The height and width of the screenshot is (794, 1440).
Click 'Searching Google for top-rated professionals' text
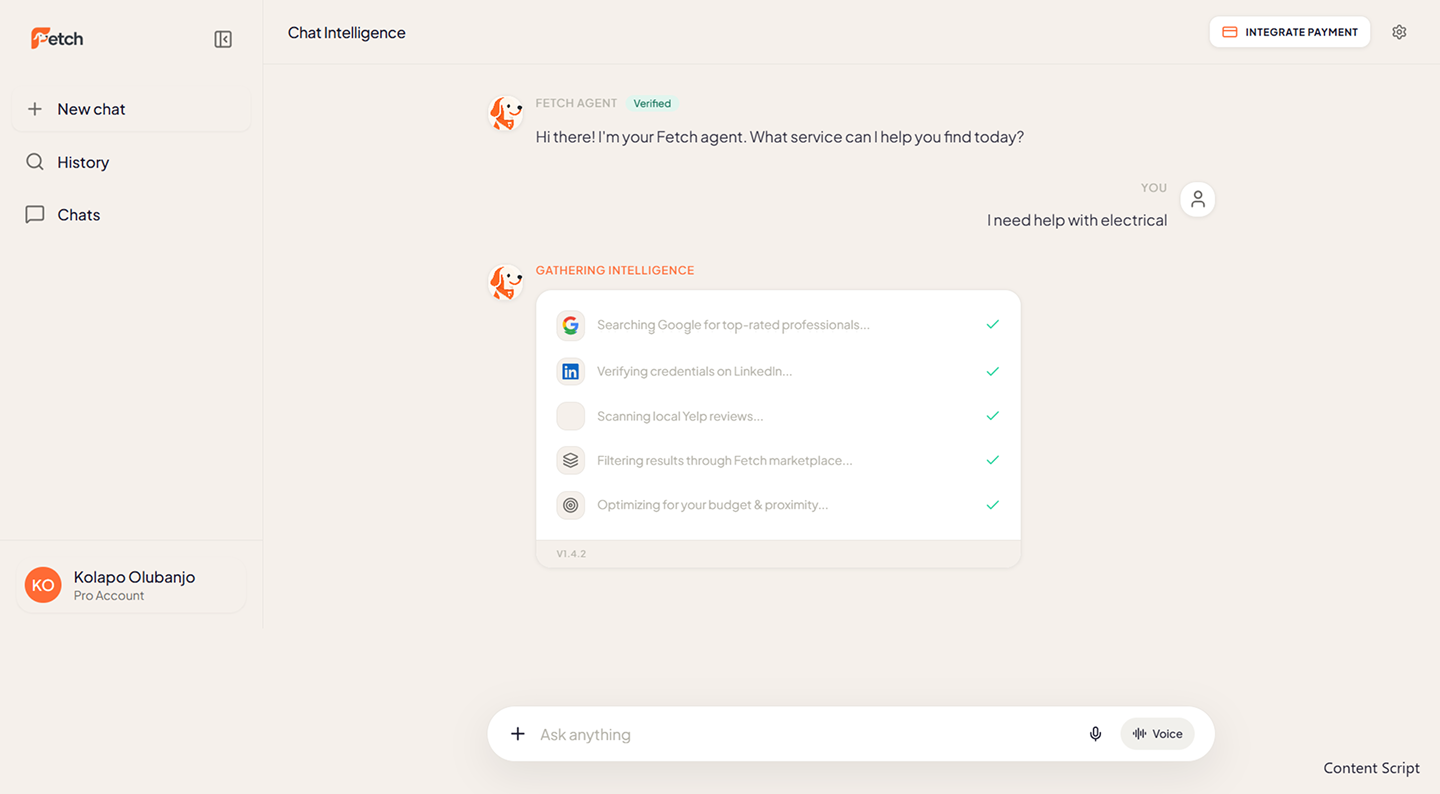point(733,325)
